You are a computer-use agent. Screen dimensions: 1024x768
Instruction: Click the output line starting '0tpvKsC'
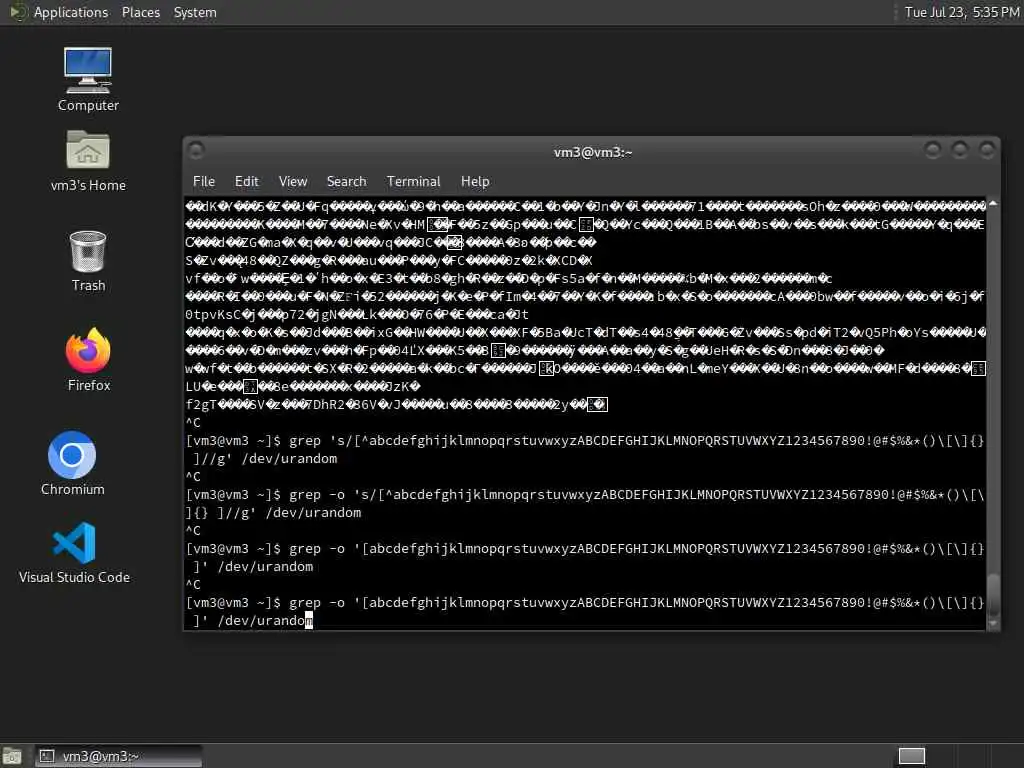(357, 315)
